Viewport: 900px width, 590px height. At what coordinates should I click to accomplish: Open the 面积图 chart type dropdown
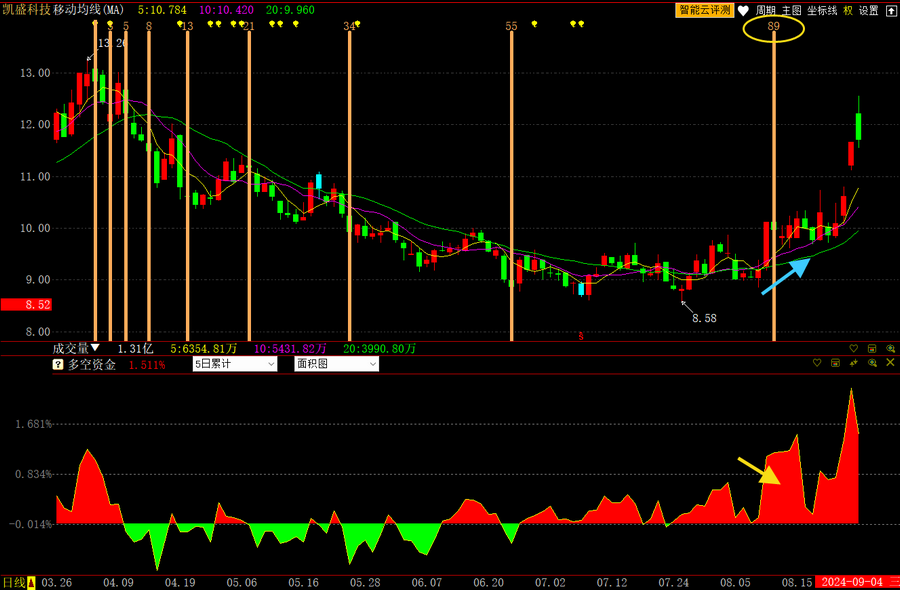336,365
